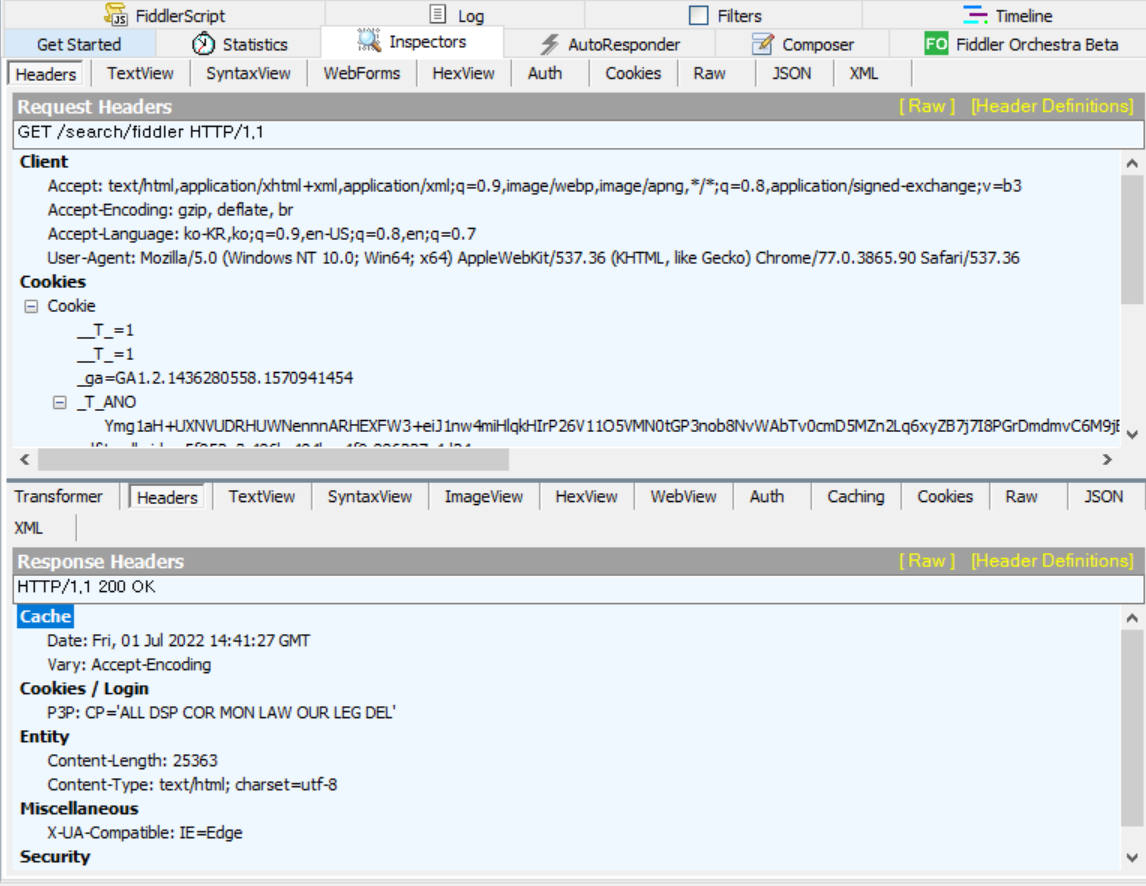Click request headers scroll down arrow
This screenshot has height=886, width=1146.
(x=1132, y=434)
